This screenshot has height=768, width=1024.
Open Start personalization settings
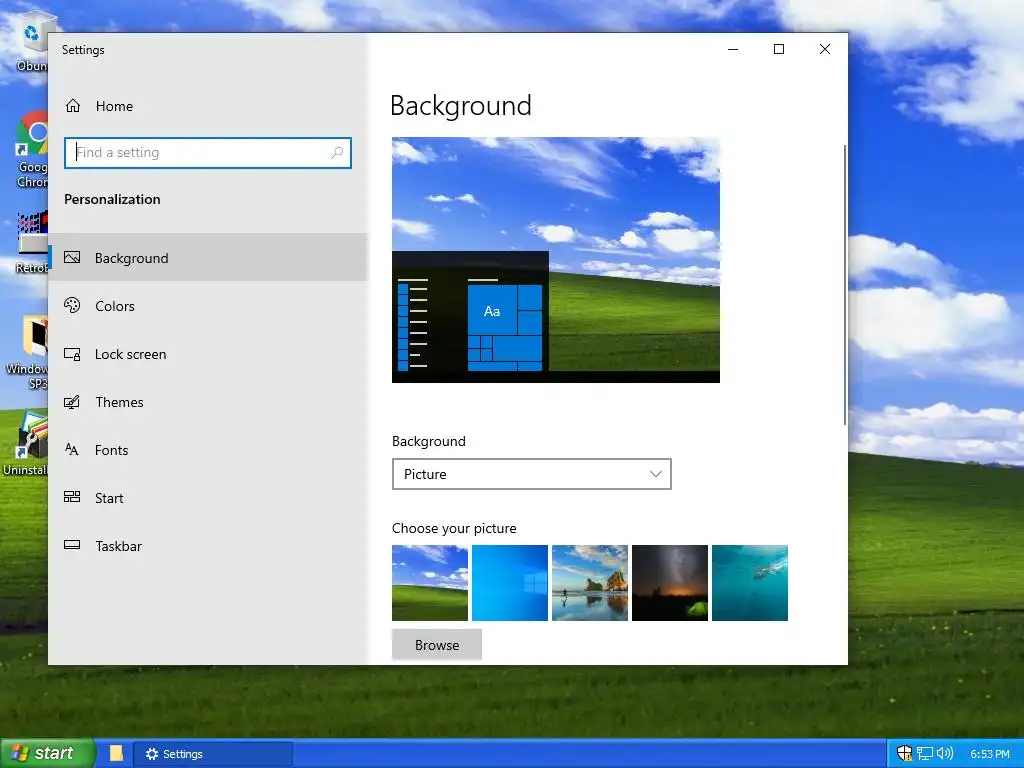pyautogui.click(x=208, y=498)
